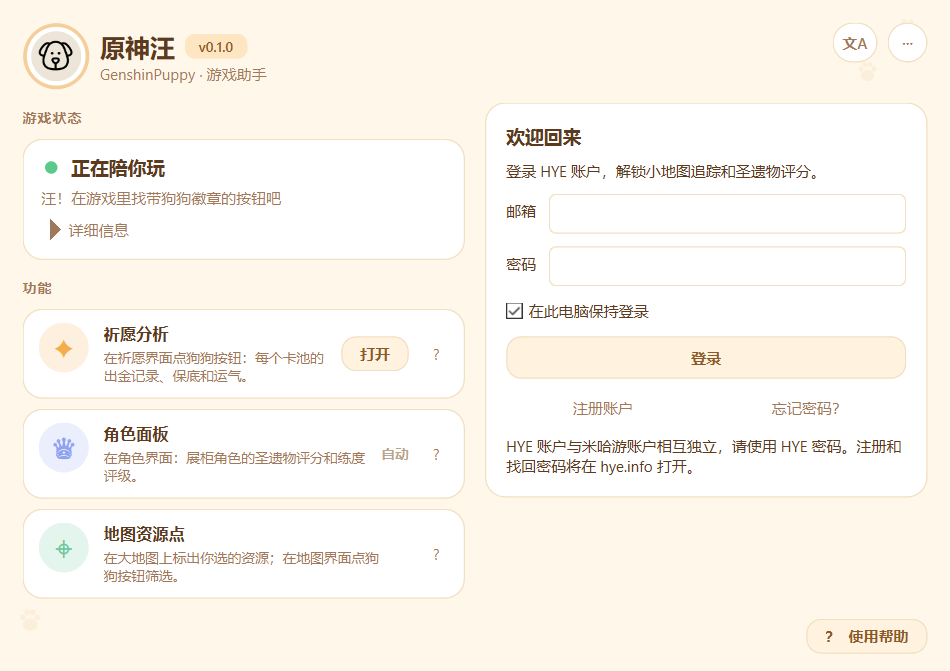Click the 邮箱 field label
950x671 pixels.
pos(521,211)
